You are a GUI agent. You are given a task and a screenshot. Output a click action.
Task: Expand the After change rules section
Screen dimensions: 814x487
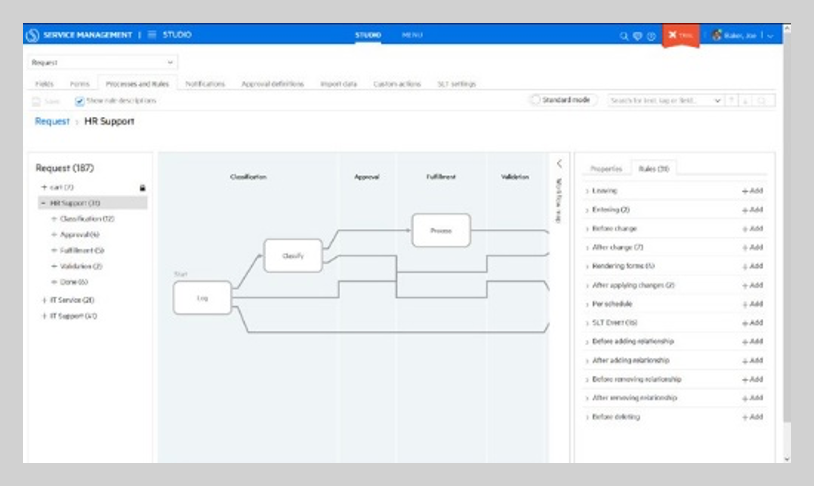click(x=587, y=248)
